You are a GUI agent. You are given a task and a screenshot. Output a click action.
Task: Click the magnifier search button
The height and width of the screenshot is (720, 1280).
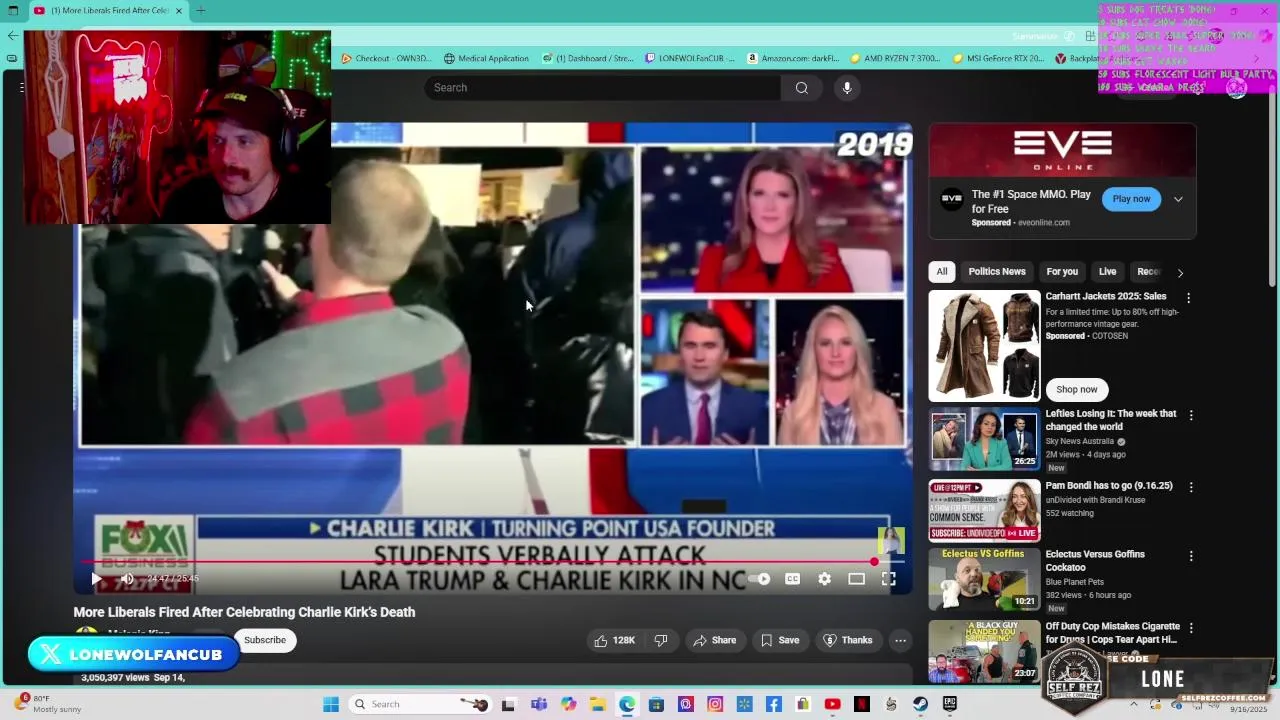801,88
